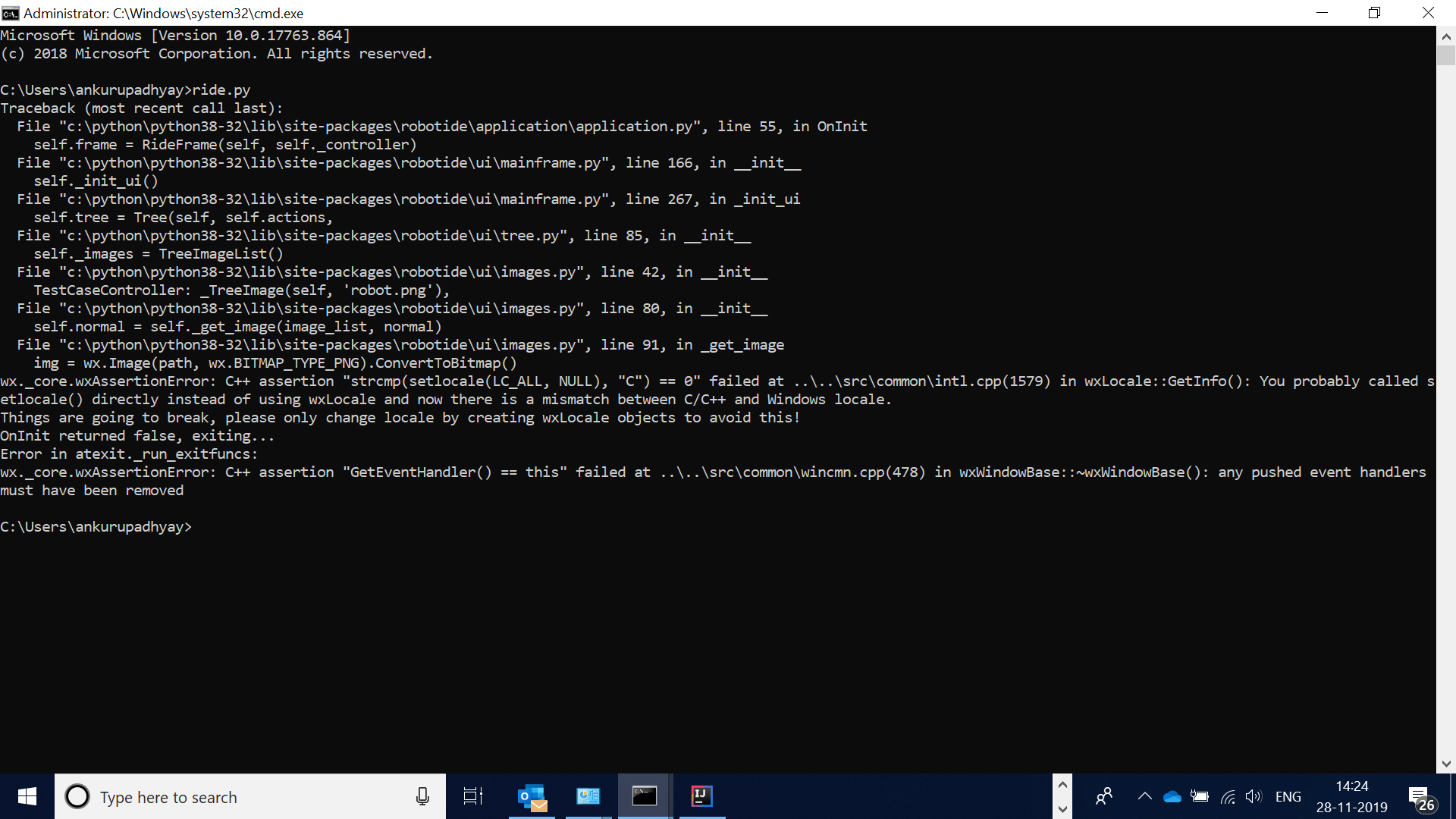The width and height of the screenshot is (1456, 819).
Task: Open Action Center showing 26 notifications
Action: coord(1424,796)
